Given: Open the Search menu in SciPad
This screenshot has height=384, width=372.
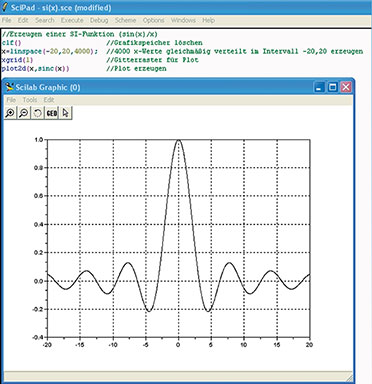Looking at the screenshot, I should [x=45, y=20].
